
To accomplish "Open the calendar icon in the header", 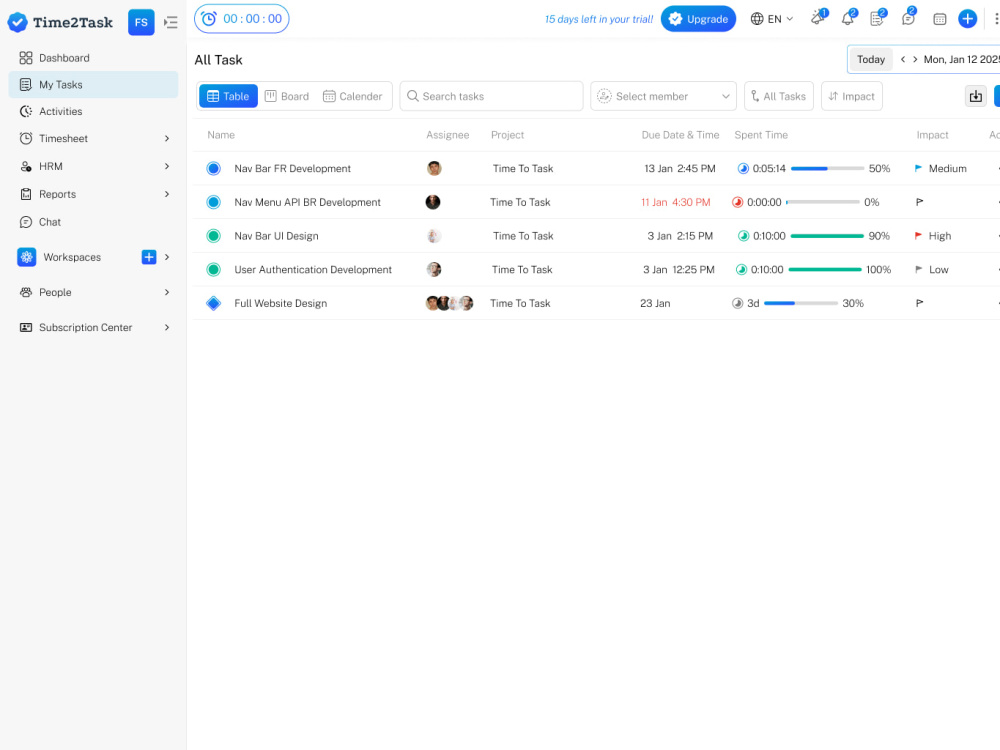I will click(939, 19).
